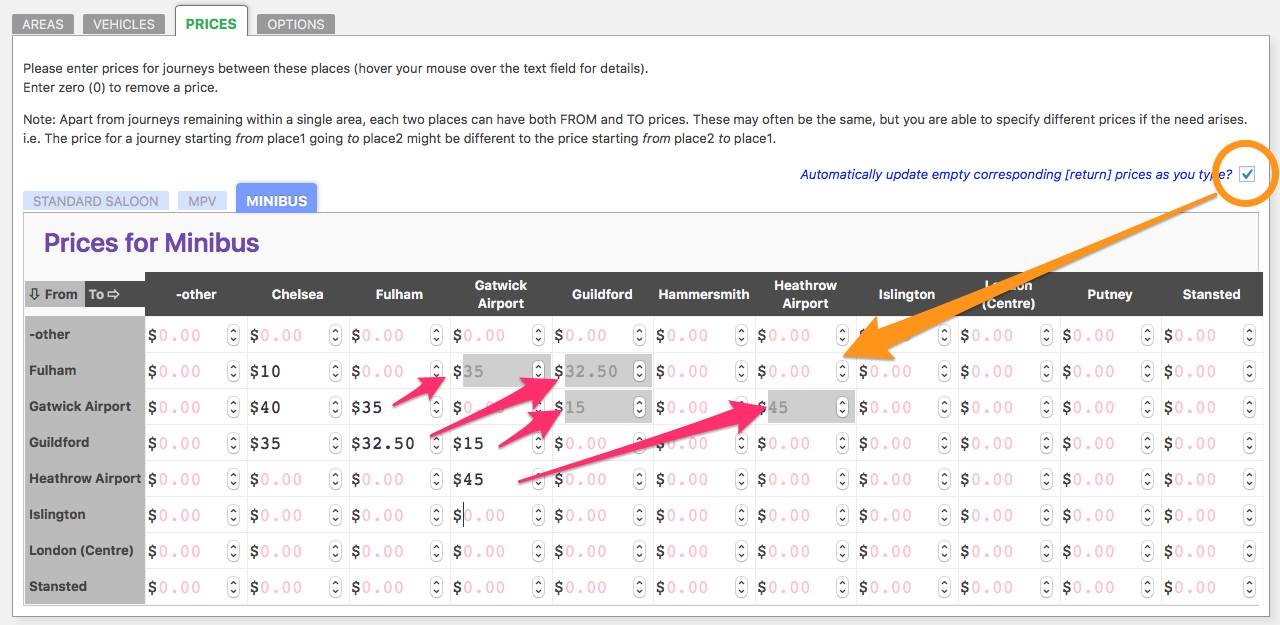The height and width of the screenshot is (625, 1280).
Task: Click the 'Putney' column header
Action: tap(1110, 294)
